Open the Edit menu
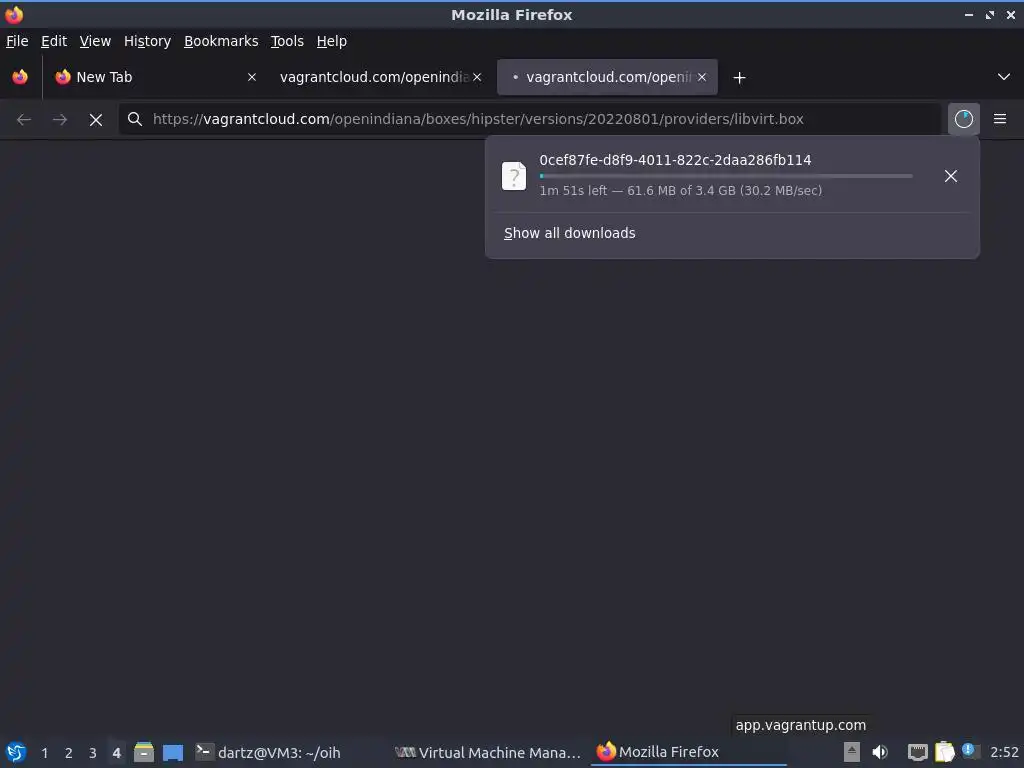 [x=54, y=41]
